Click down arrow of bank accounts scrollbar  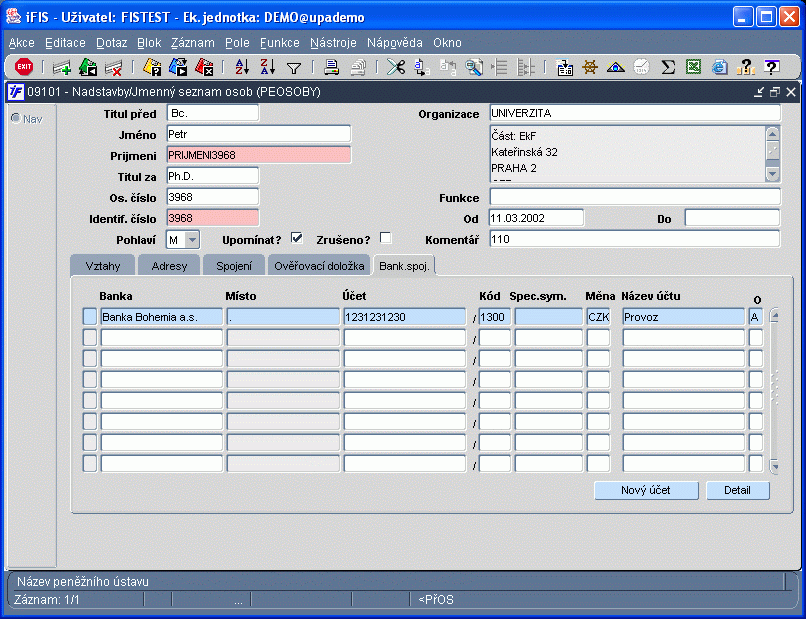tap(774, 466)
